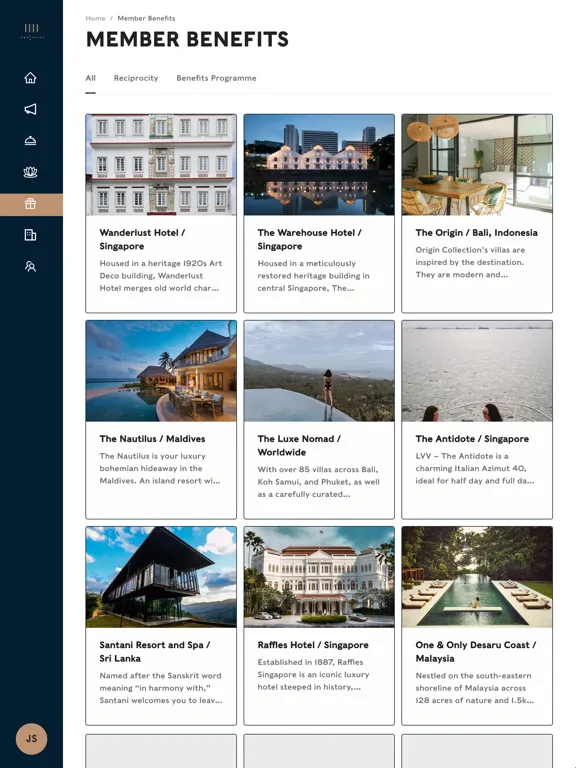
Task: Open The Warehouse Hotel photo
Action: click(x=319, y=165)
